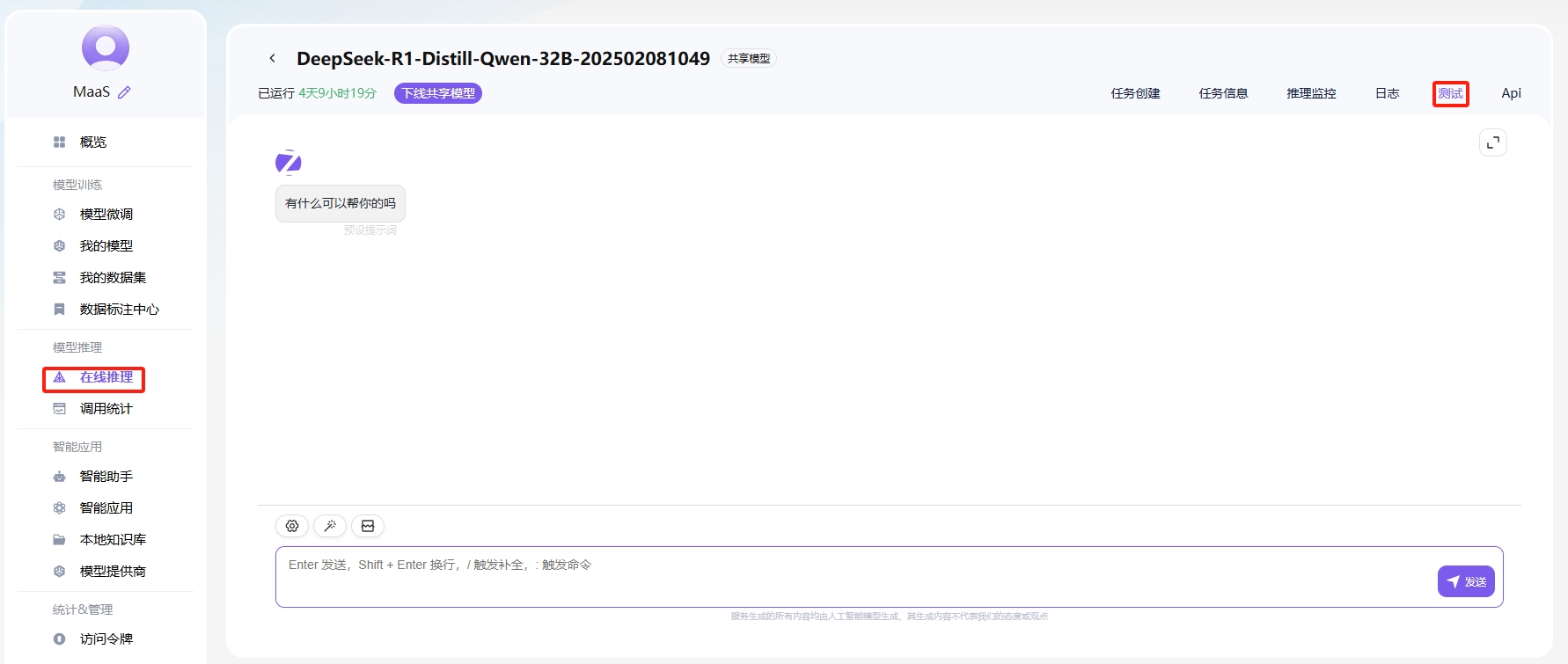Click the 预设提示词 label

pos(370,230)
